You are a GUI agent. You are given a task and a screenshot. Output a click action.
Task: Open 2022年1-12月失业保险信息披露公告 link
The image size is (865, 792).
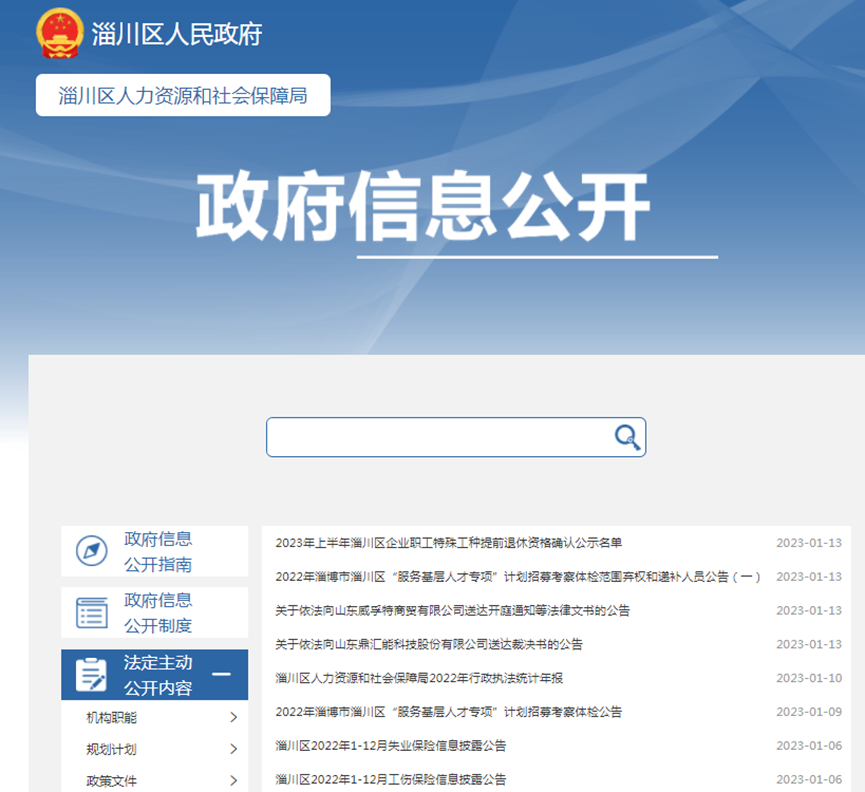click(390, 746)
